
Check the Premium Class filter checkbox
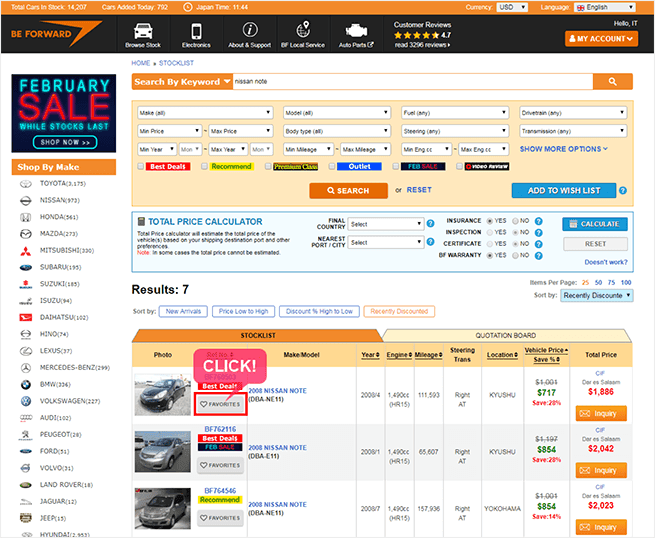[x=268, y=166]
